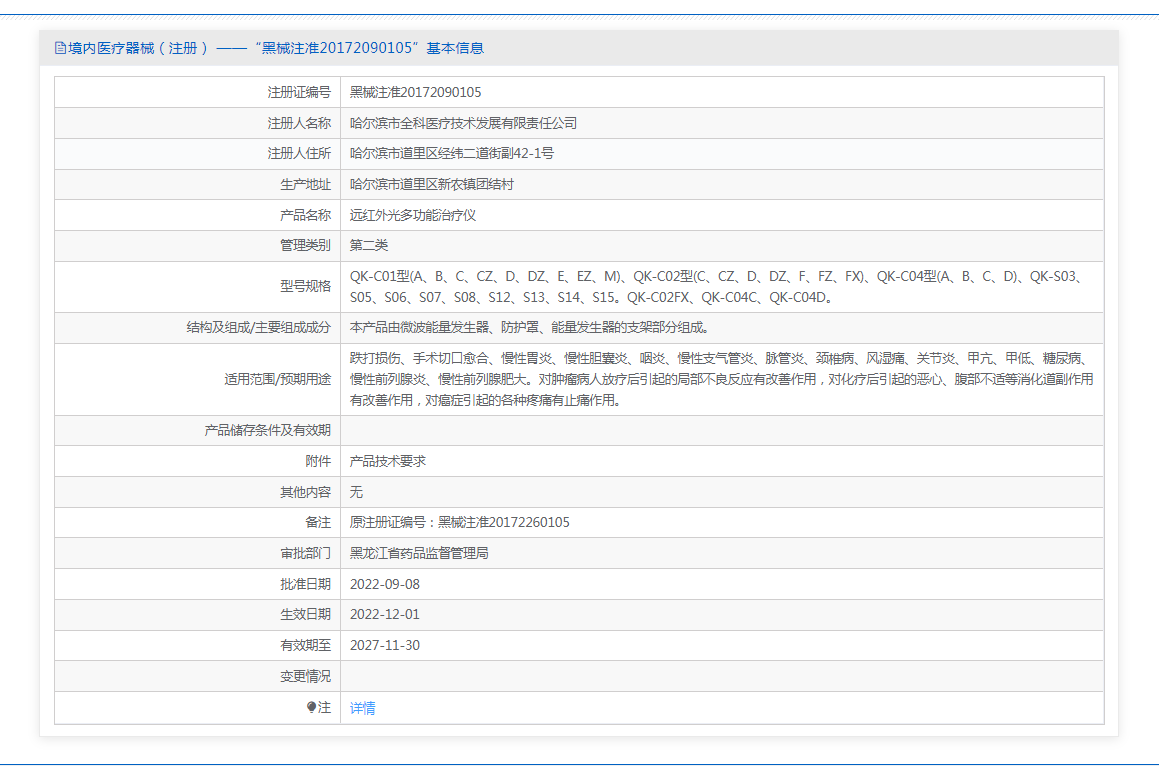The width and height of the screenshot is (1159, 766).
Task: Select product name 远红外光多功能治疗仪
Action: pyautogui.click(x=412, y=216)
